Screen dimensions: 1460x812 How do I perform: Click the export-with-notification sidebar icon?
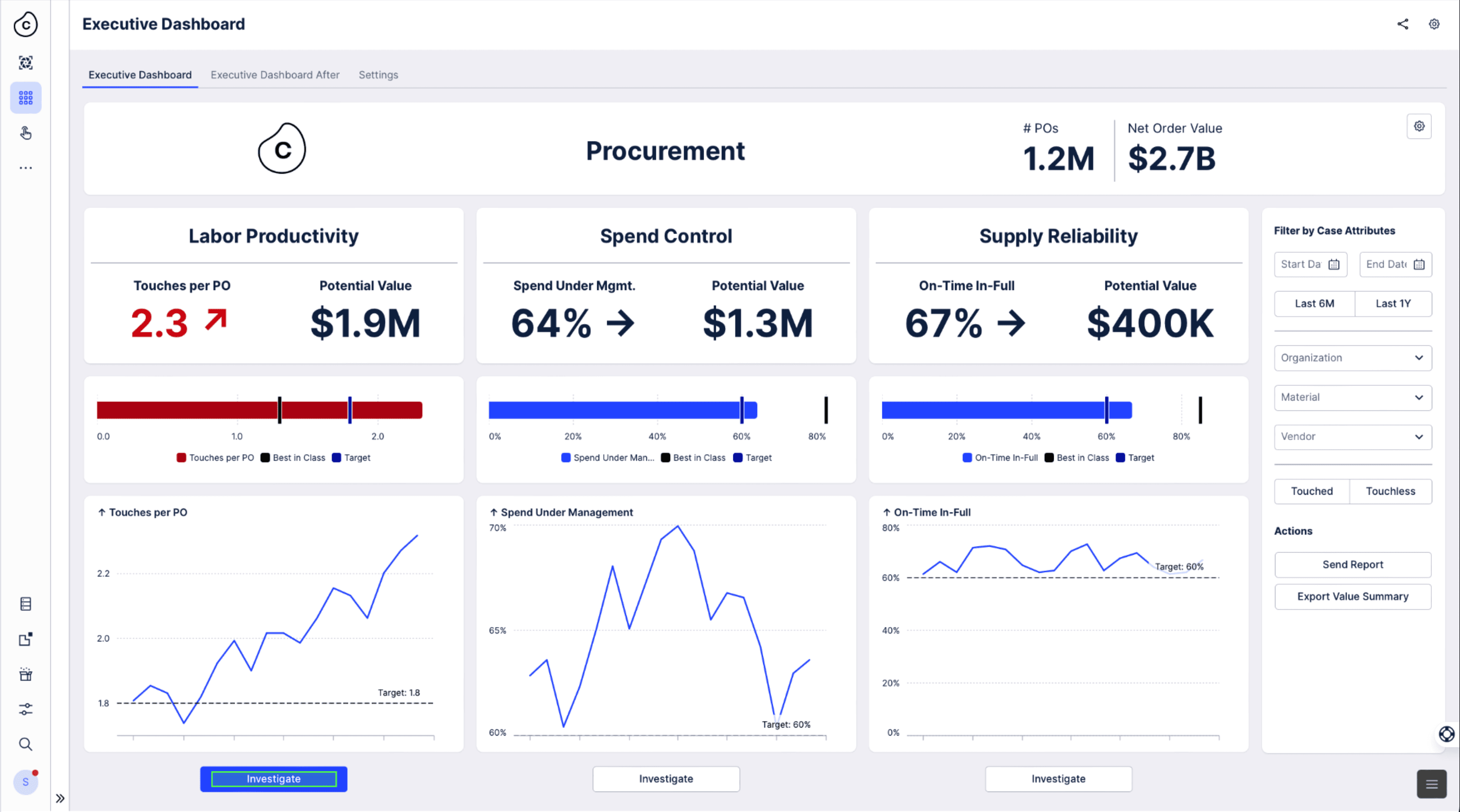(x=25, y=639)
